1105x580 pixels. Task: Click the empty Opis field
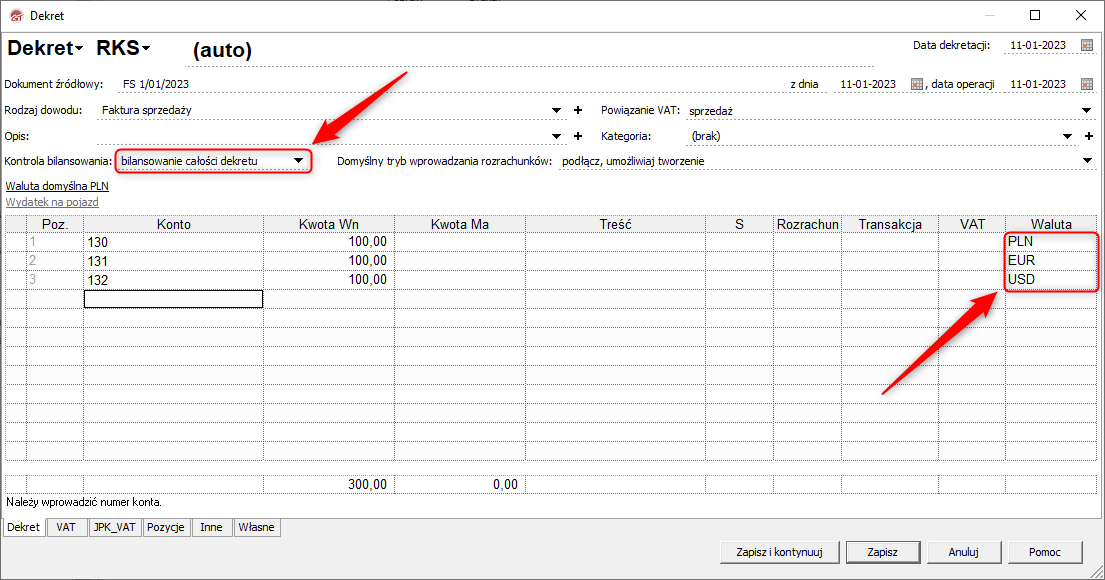coord(323,136)
